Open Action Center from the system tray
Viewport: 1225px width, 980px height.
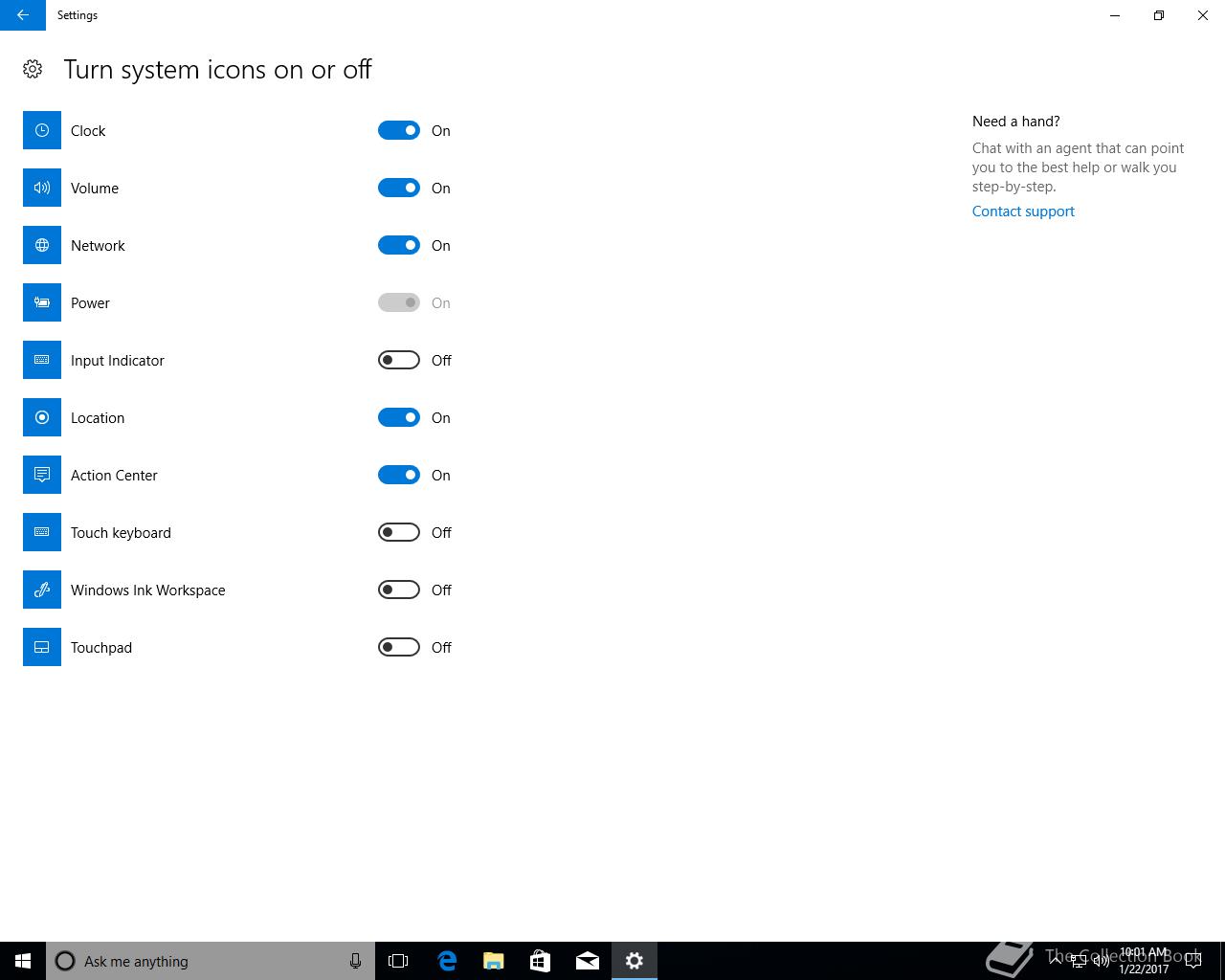[1193, 961]
